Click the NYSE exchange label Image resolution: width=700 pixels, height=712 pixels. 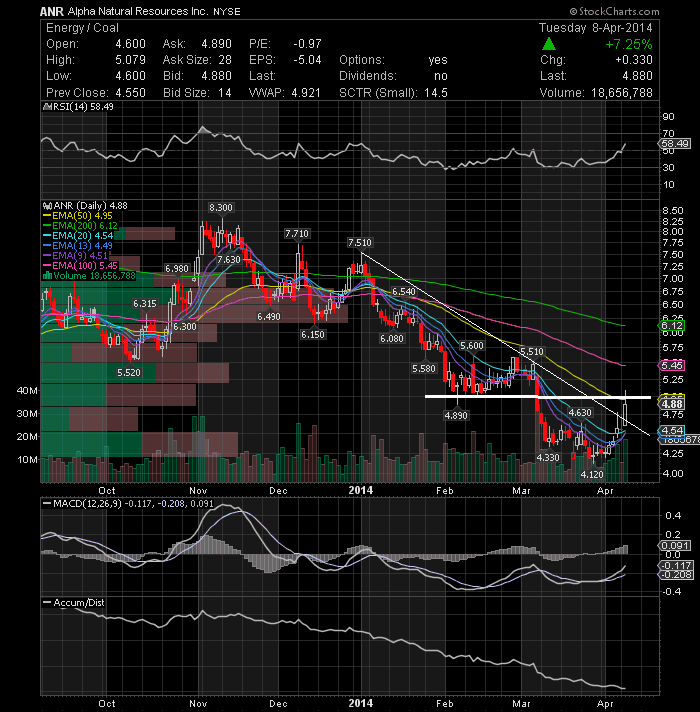227,12
